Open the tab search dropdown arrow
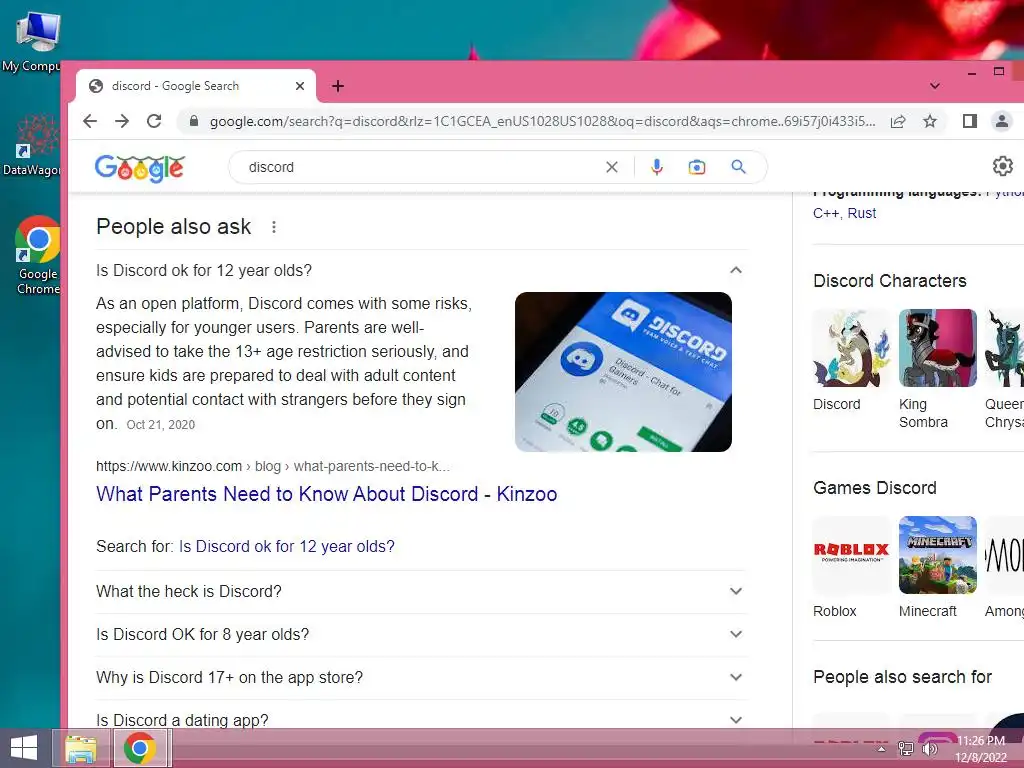 coord(935,86)
